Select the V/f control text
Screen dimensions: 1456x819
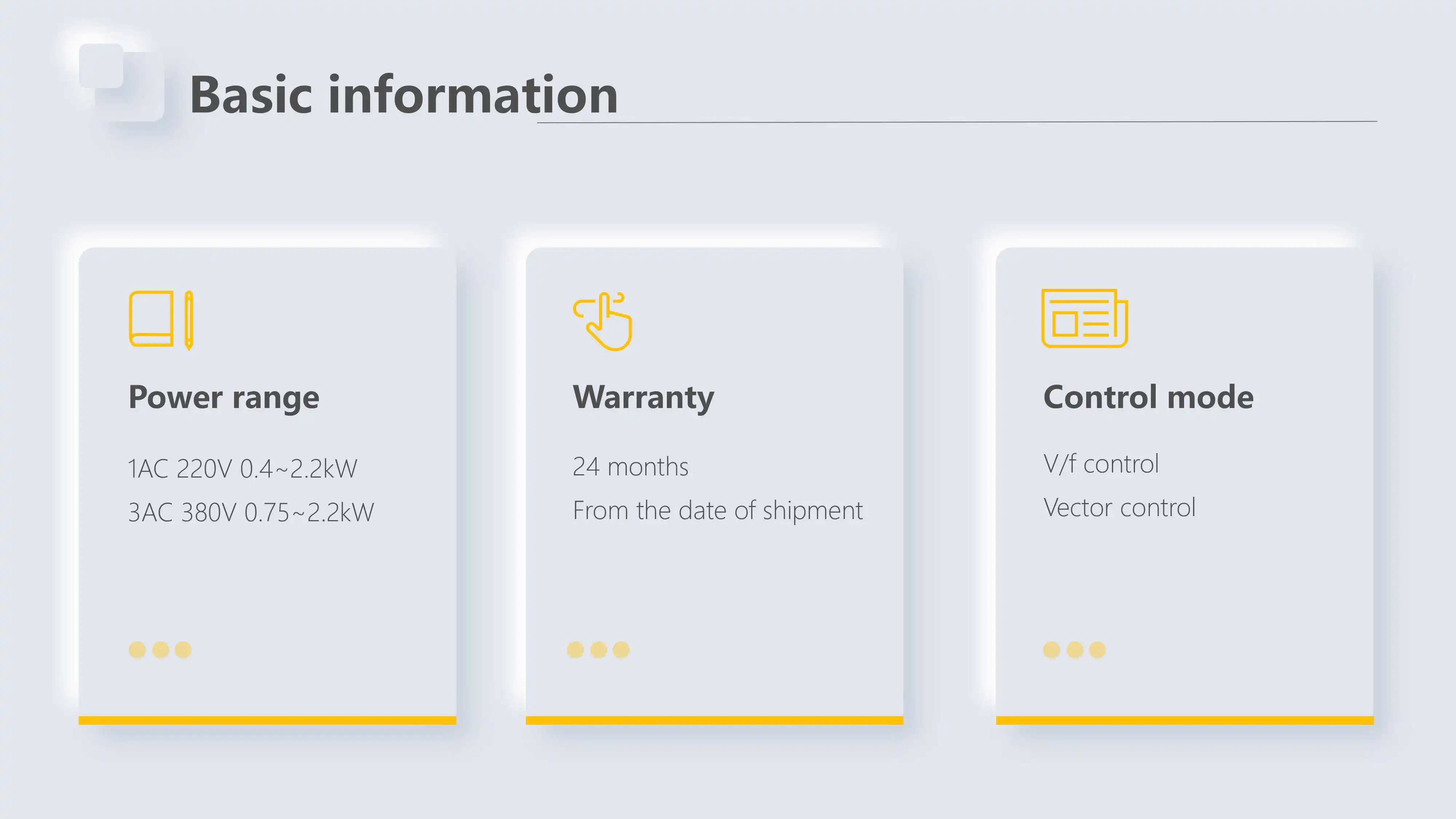(1100, 464)
